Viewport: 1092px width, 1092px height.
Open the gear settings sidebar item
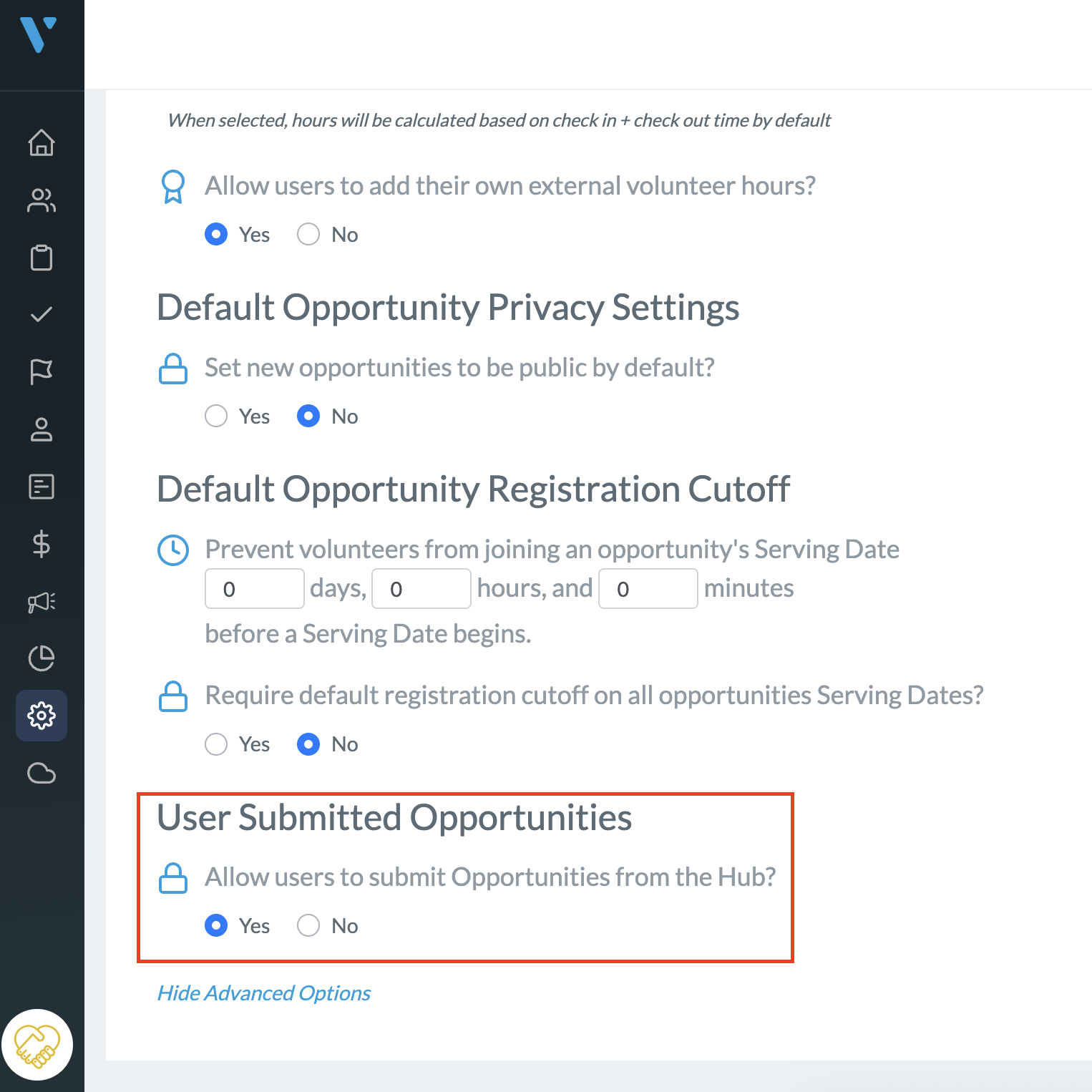[x=42, y=716]
